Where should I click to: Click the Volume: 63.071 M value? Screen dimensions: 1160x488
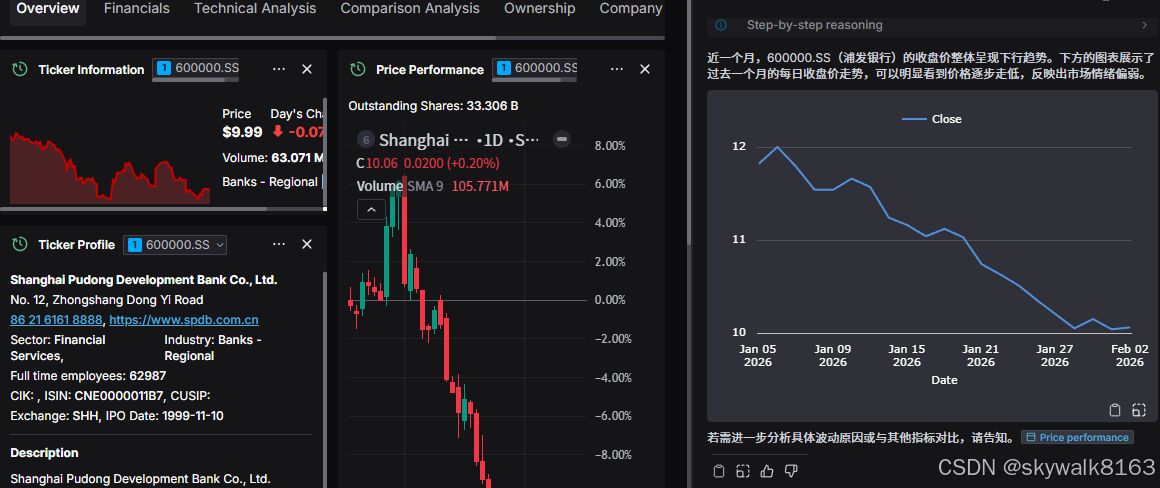click(x=273, y=157)
